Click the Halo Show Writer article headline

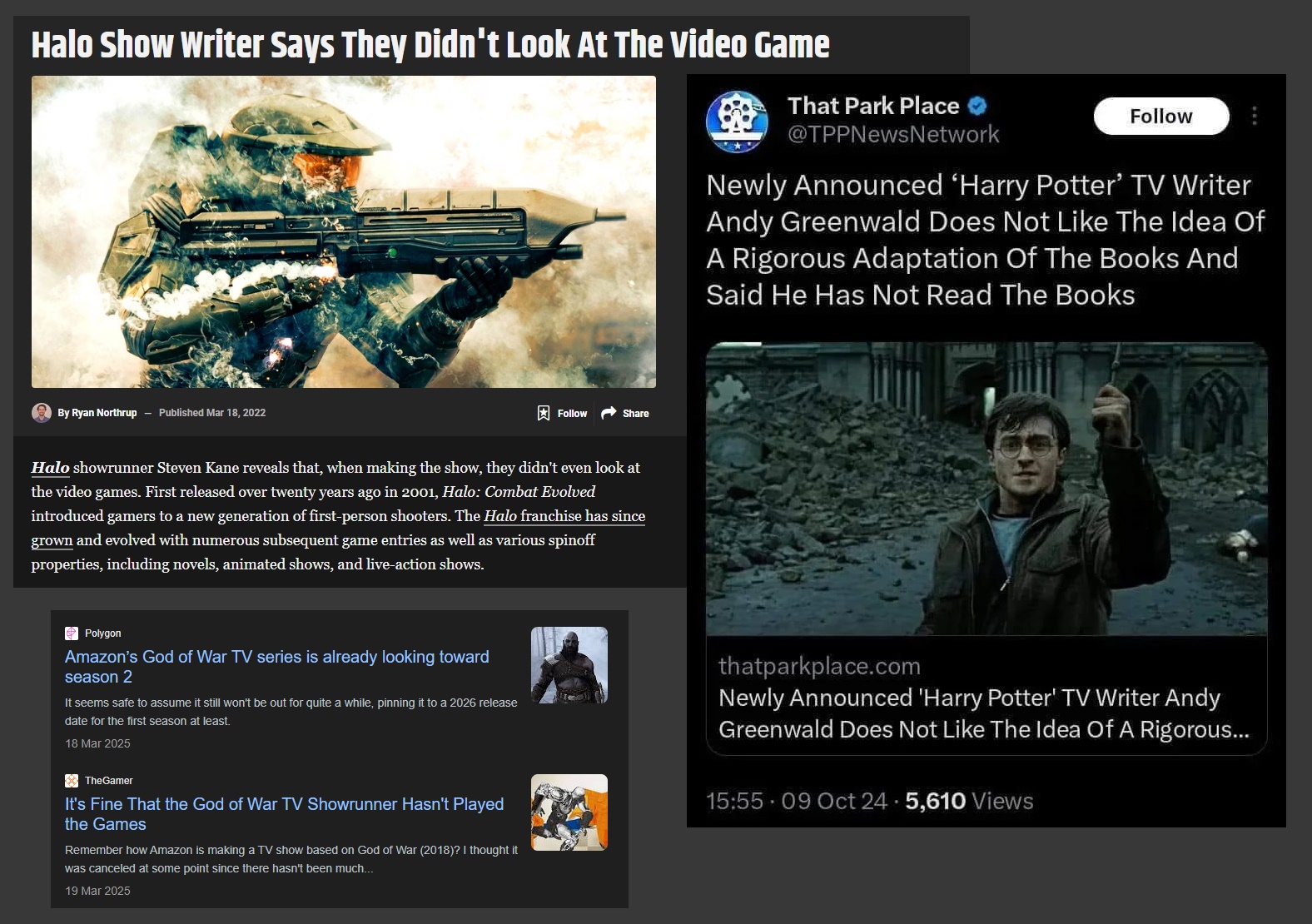coord(430,45)
